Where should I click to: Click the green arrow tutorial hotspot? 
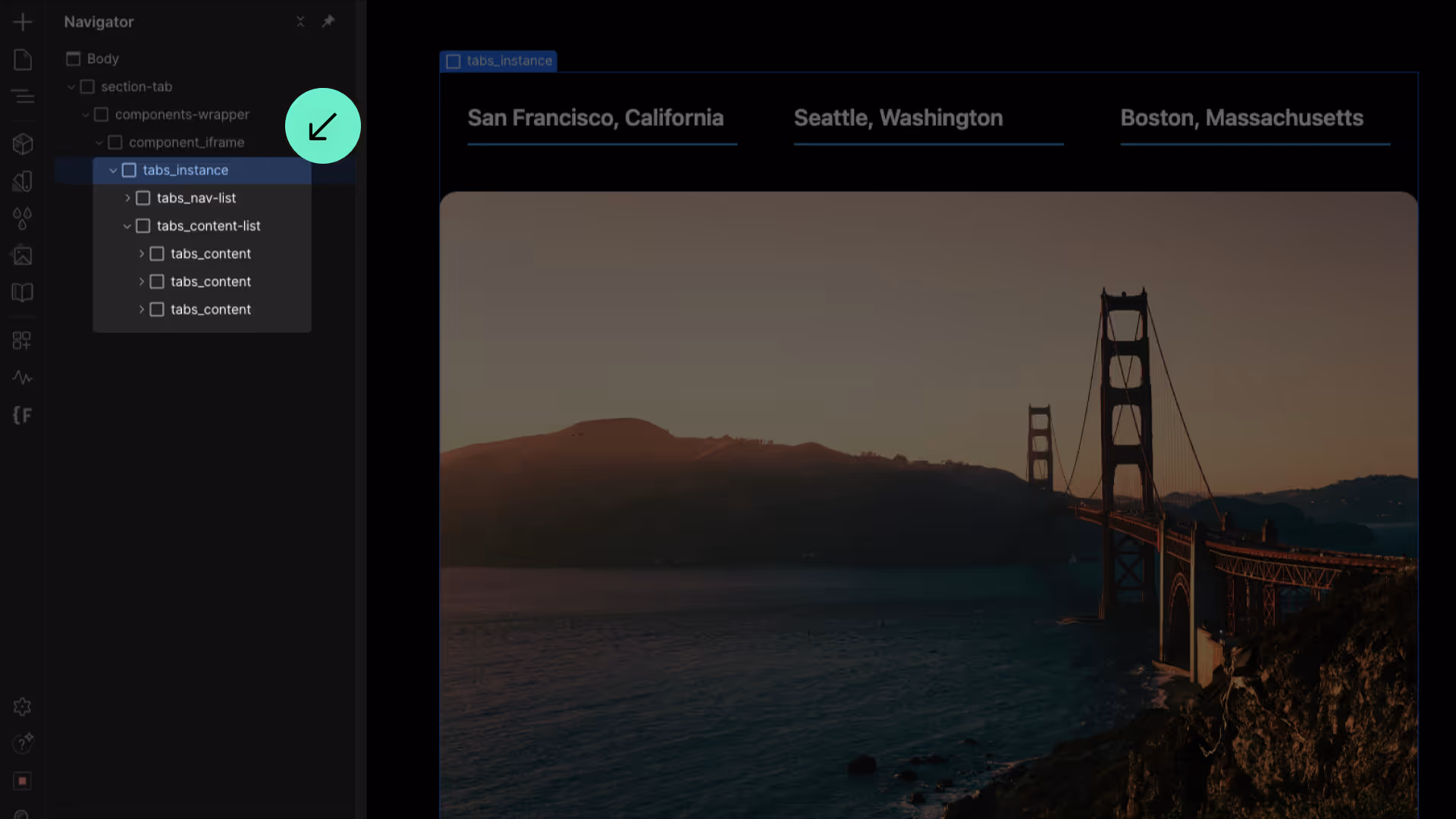click(323, 126)
